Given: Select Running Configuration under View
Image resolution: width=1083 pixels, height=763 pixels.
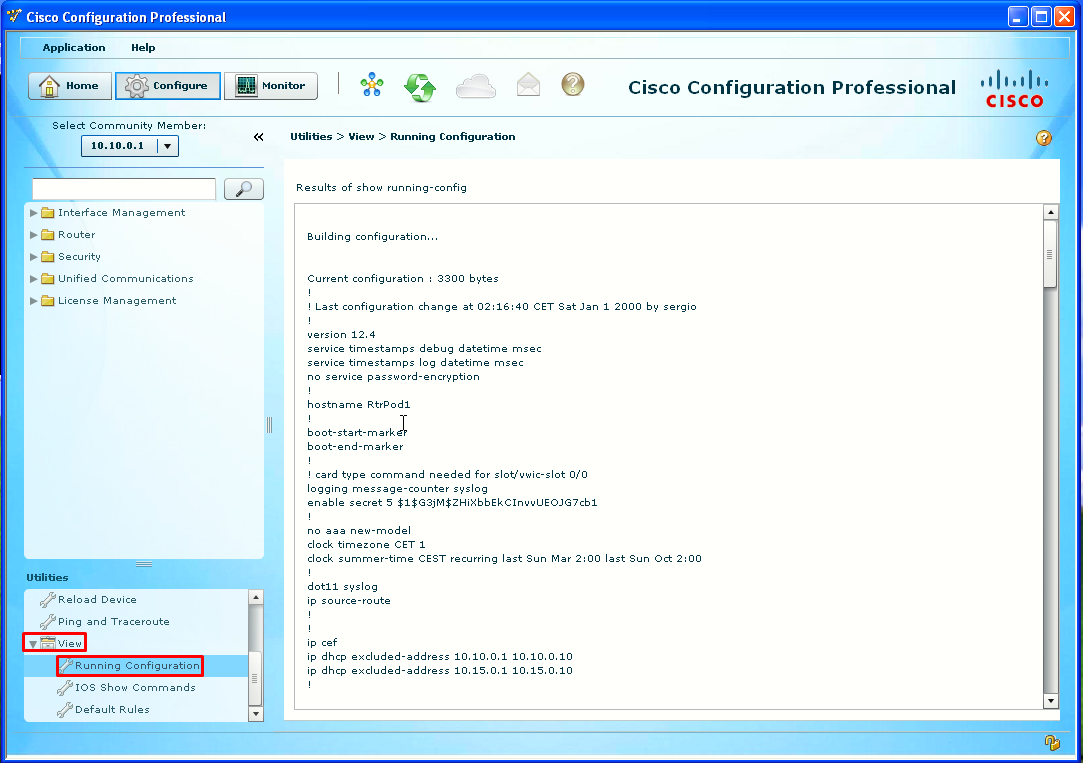Looking at the screenshot, I should point(137,666).
